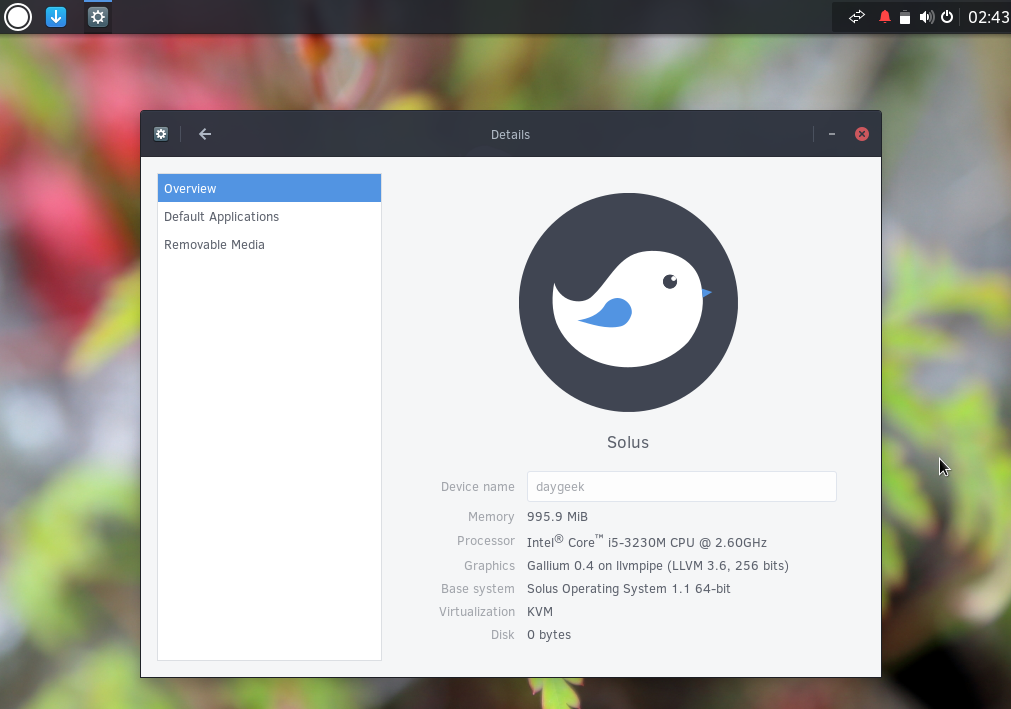Open the volume speaker tray icon
1011x709 pixels.
pos(927,17)
